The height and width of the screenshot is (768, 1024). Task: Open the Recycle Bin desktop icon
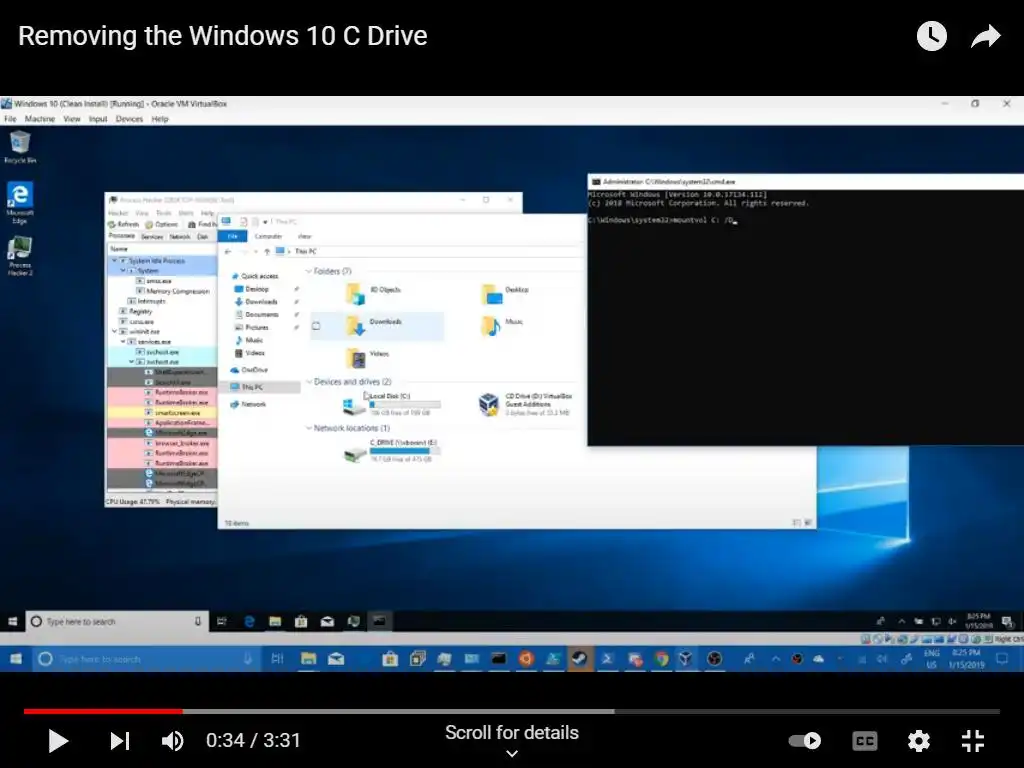20,146
